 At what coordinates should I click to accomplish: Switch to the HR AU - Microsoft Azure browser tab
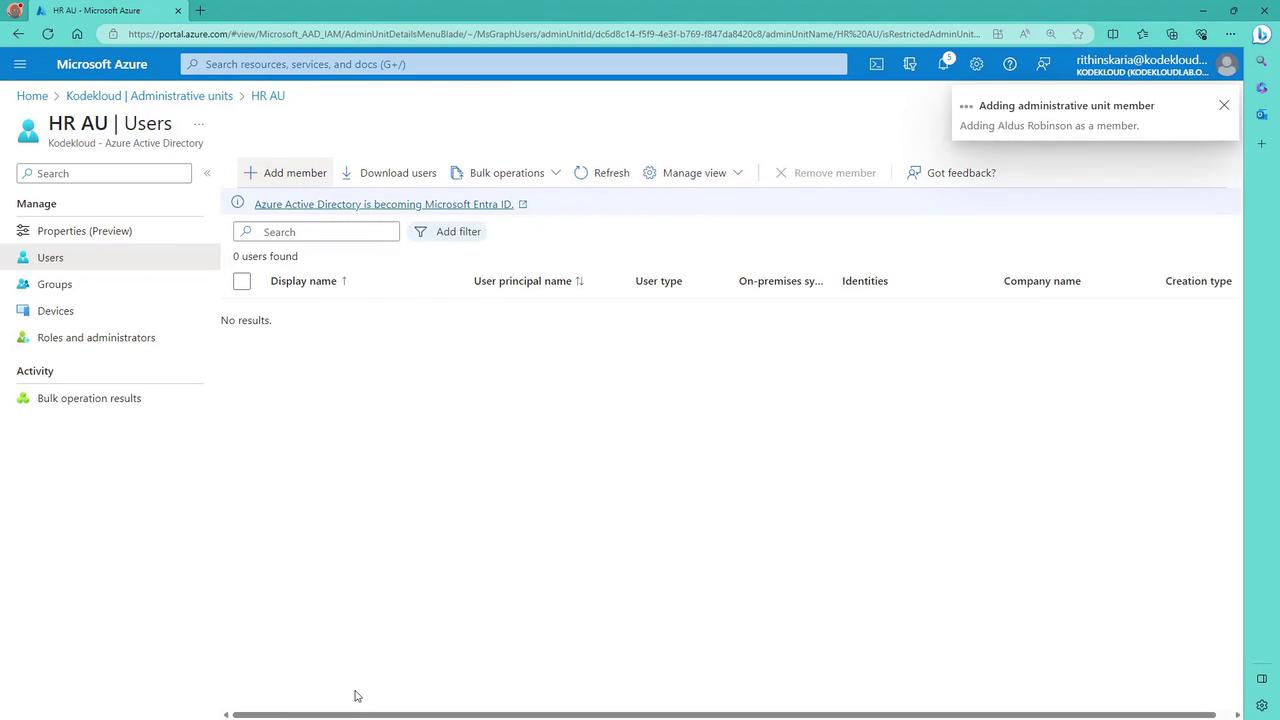point(106,11)
